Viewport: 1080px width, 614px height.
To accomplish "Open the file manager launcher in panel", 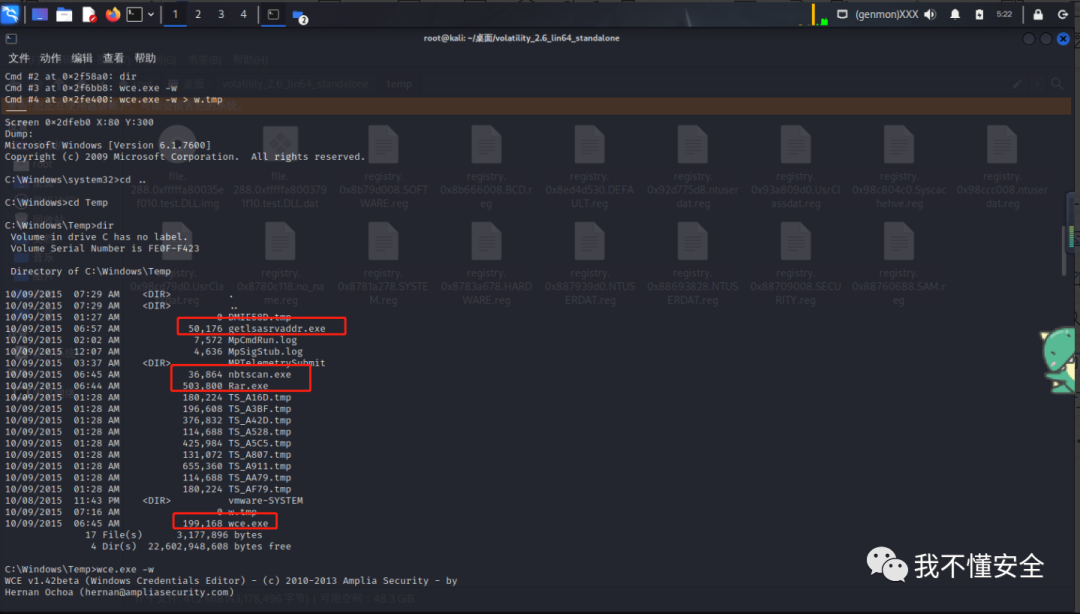I will (64, 14).
